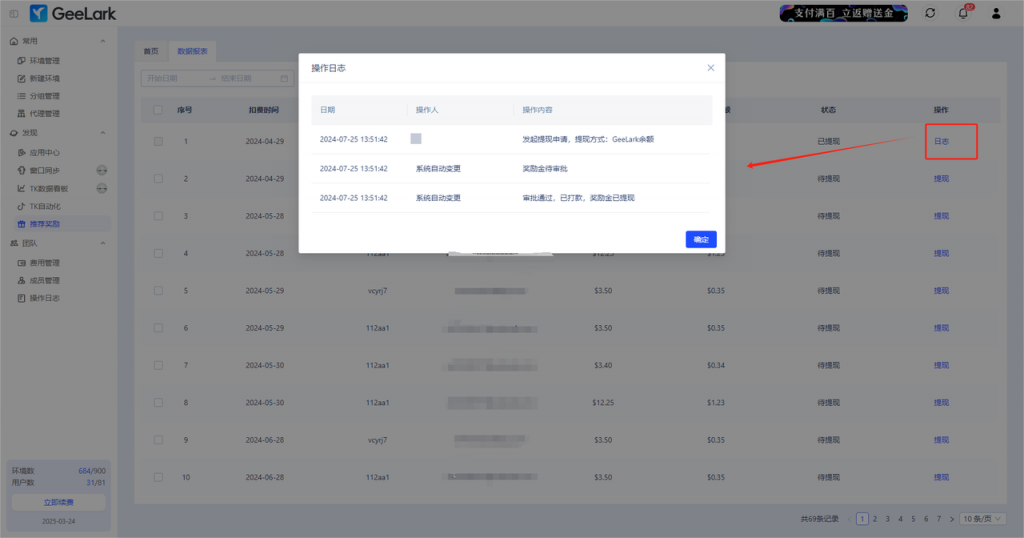Open the 10 条/页 page size dropdown
The image size is (1024, 538).
coord(981,519)
